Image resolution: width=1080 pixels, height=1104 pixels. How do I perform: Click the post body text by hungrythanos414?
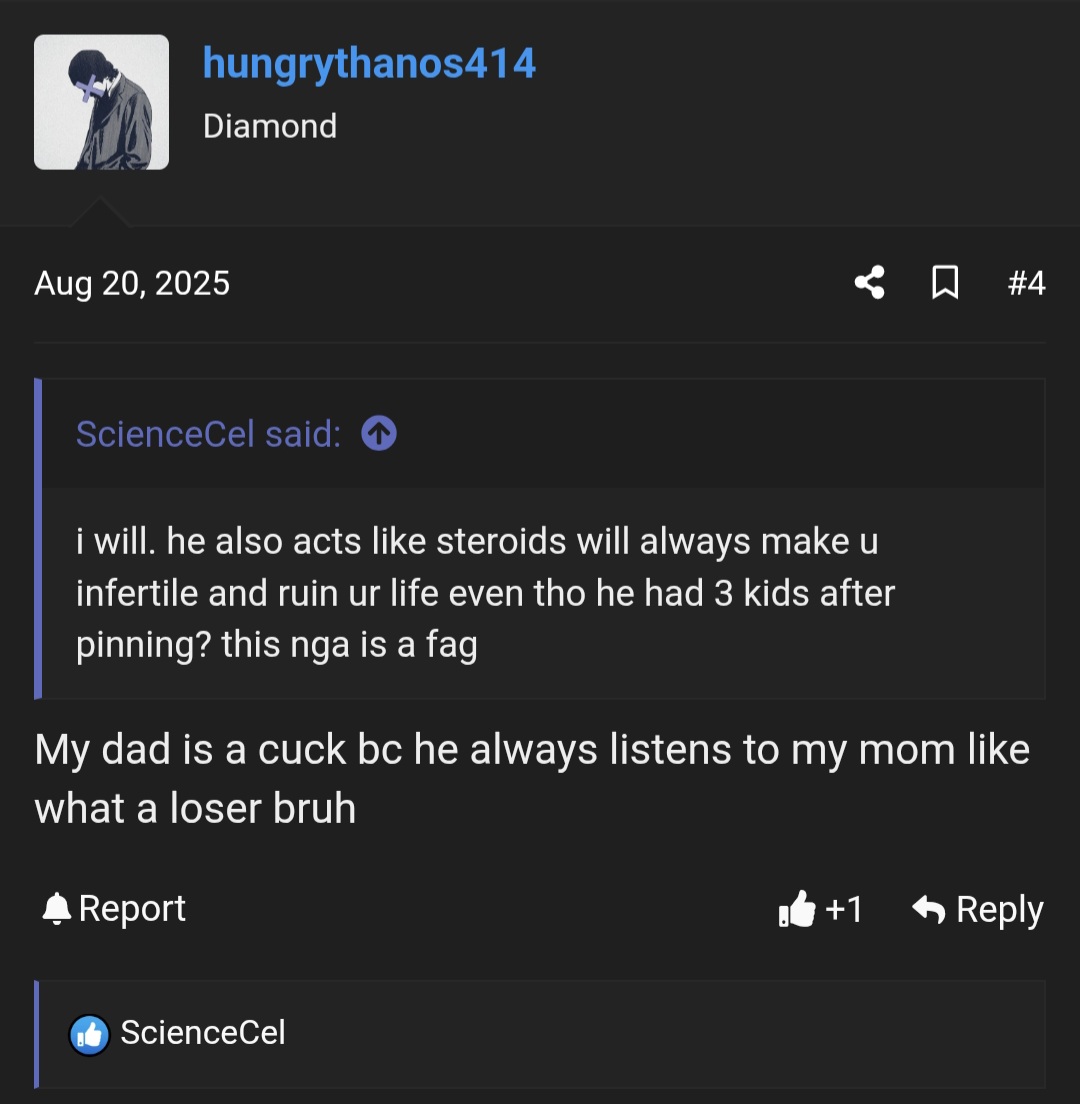pyautogui.click(x=531, y=778)
